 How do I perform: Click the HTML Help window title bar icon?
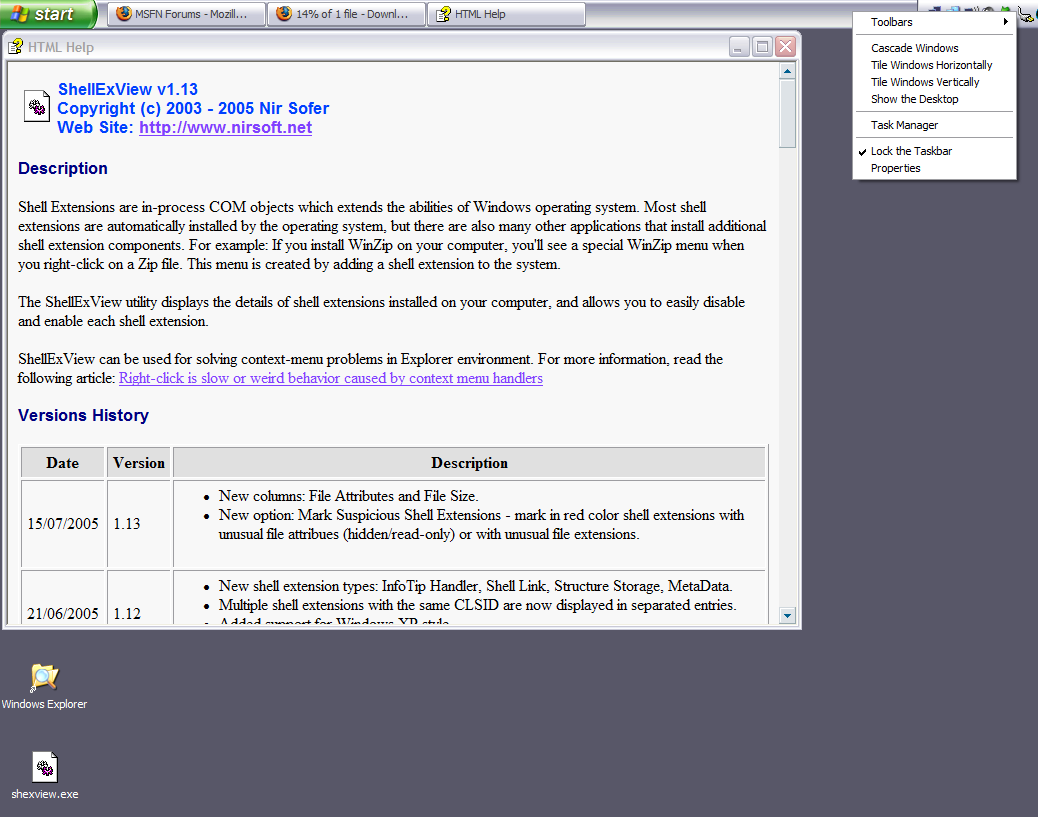pyautogui.click(x=15, y=47)
